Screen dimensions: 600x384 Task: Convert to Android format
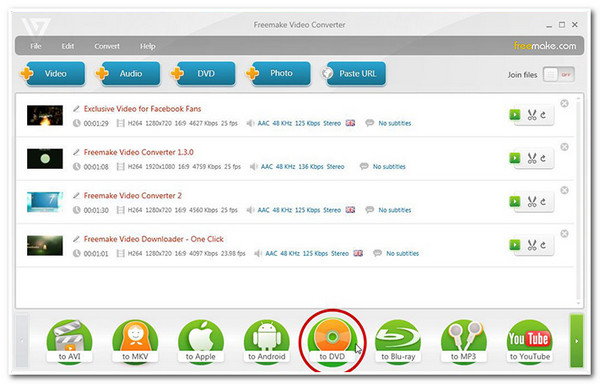(x=267, y=341)
